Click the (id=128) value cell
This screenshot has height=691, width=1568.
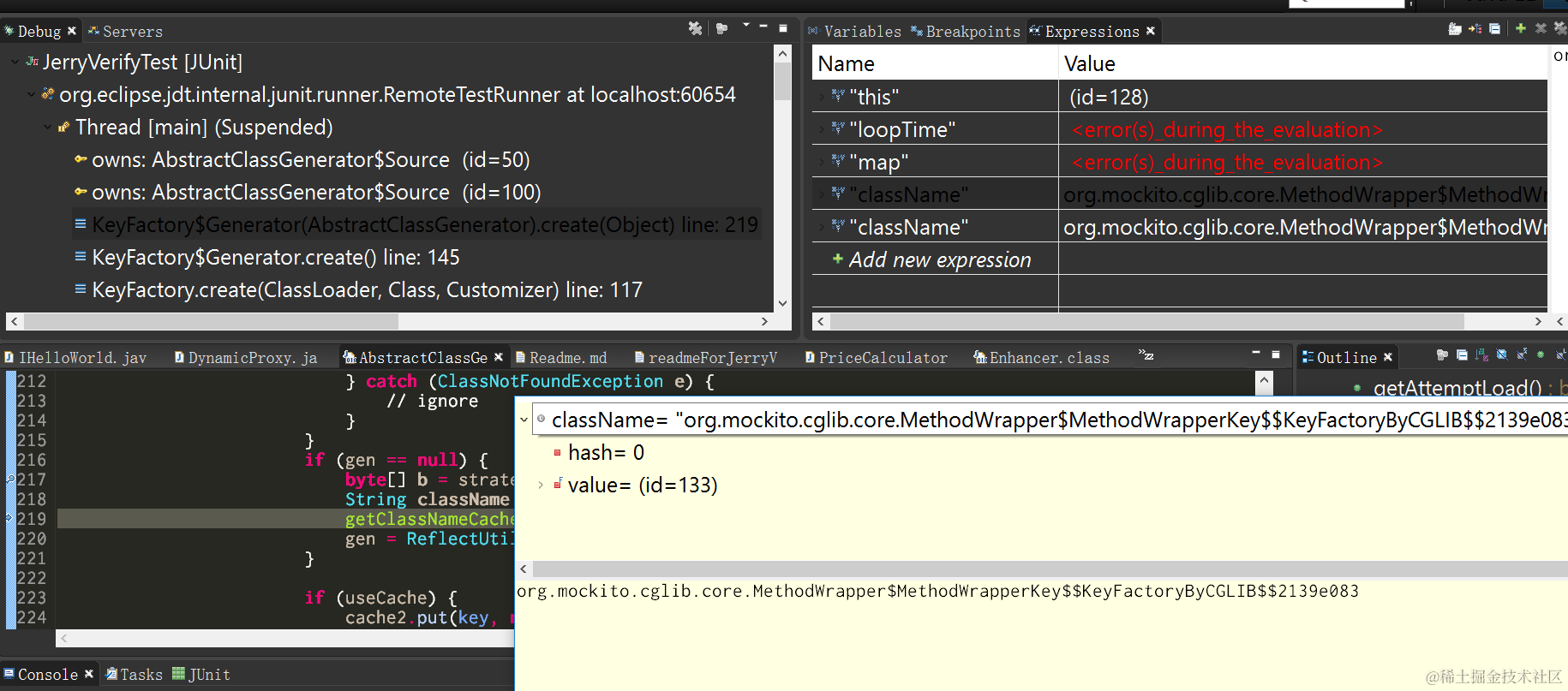1109,97
